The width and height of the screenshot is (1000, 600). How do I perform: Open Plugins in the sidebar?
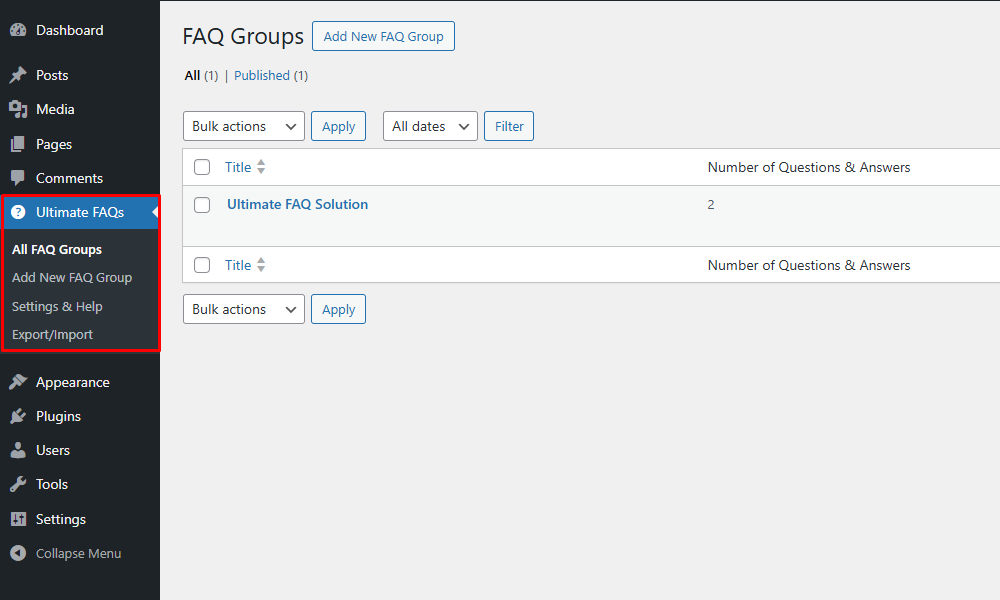pyautogui.click(x=58, y=416)
